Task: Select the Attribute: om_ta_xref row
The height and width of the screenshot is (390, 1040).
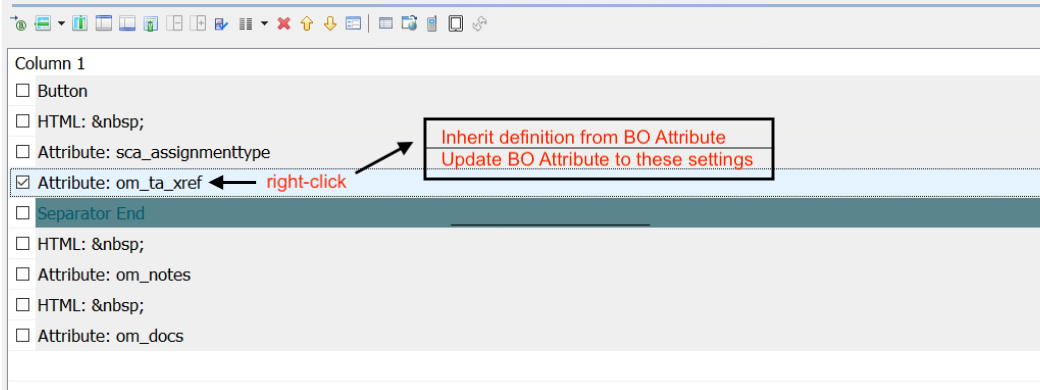Action: click(x=525, y=182)
